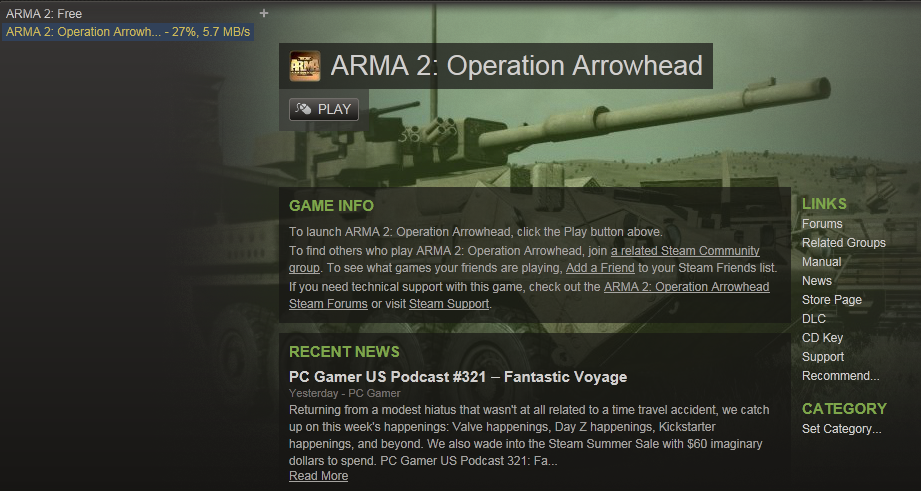Launch the game with the PLAY button
Viewport: 921px width, 491px height.
(324, 109)
